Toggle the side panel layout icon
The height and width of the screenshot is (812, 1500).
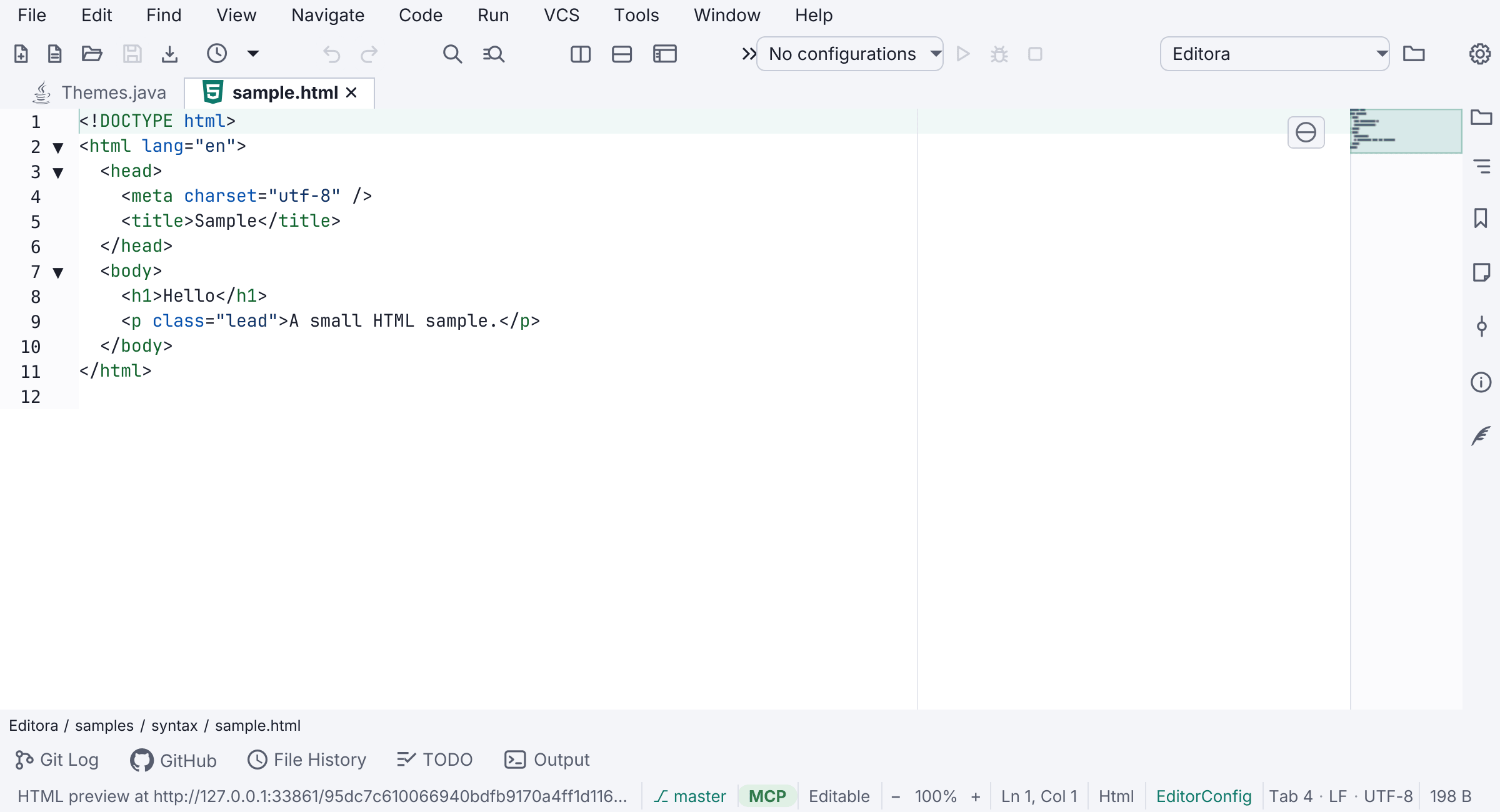(x=665, y=54)
